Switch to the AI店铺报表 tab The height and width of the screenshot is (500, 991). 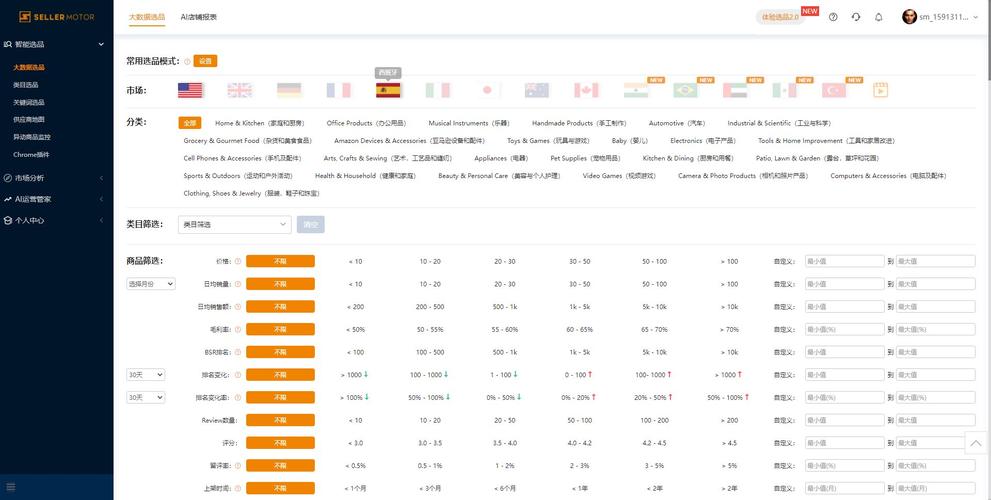point(198,17)
